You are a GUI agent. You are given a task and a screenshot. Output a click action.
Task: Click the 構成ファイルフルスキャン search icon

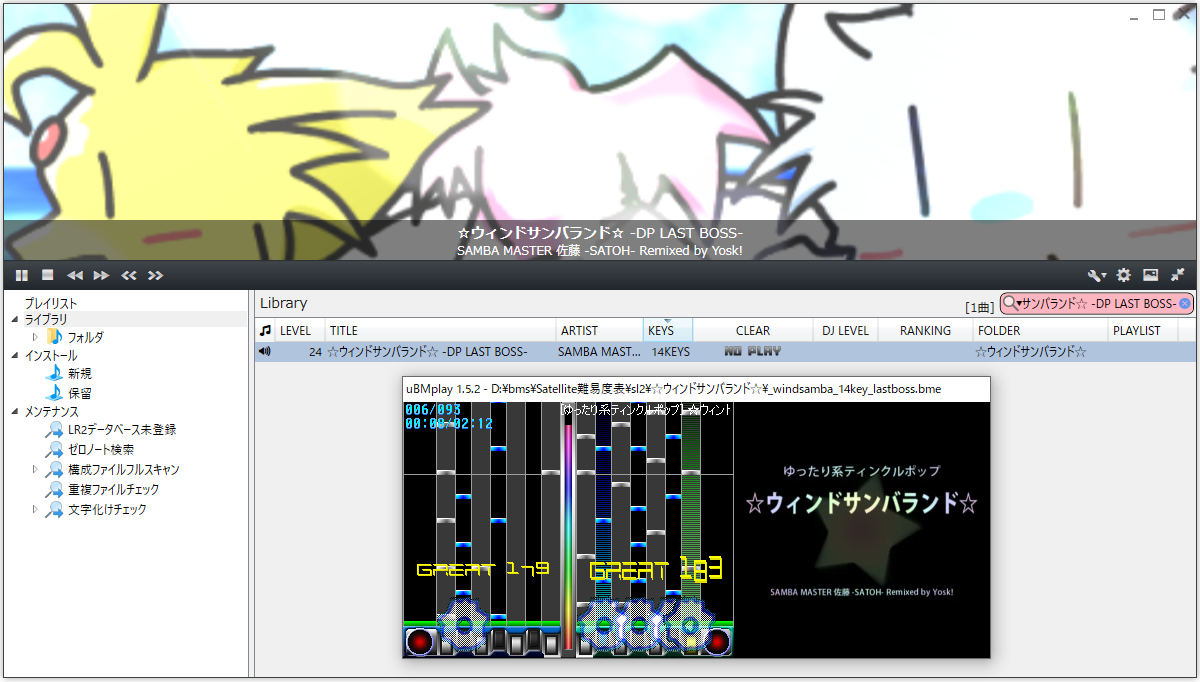click(54, 470)
